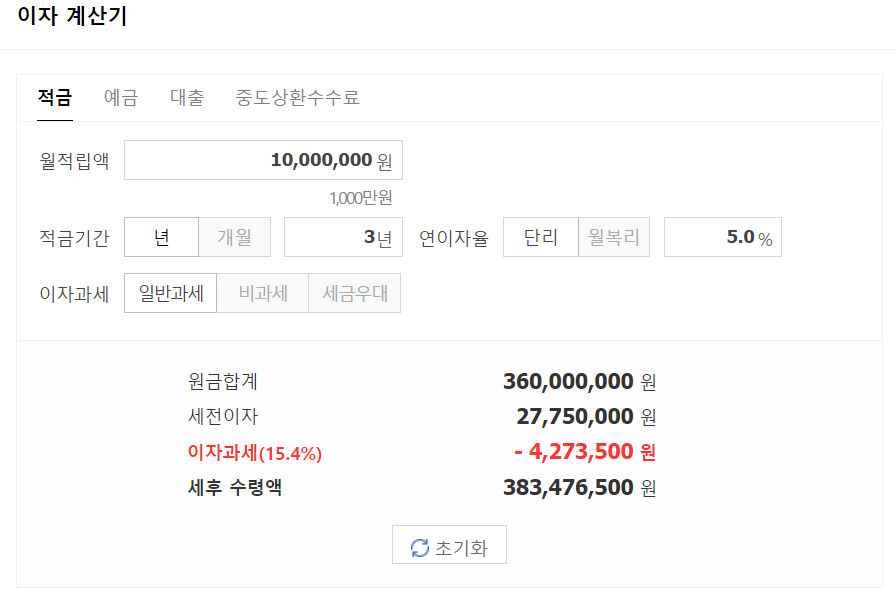Select 일반과세 tax option
896x589 pixels.
pyautogui.click(x=170, y=293)
